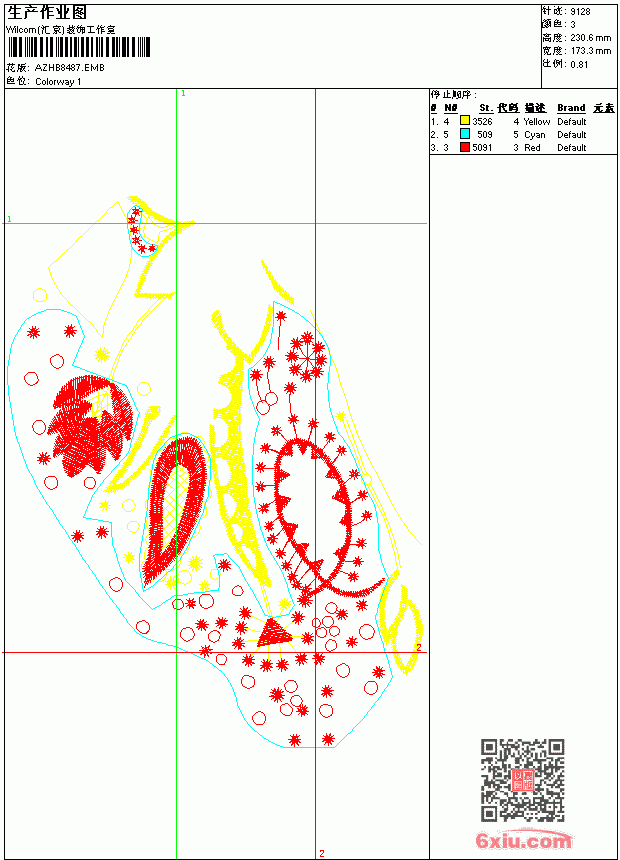Click the design file name AZHB8487.EMB
This screenshot has width=620, height=860.
[x=70, y=68]
